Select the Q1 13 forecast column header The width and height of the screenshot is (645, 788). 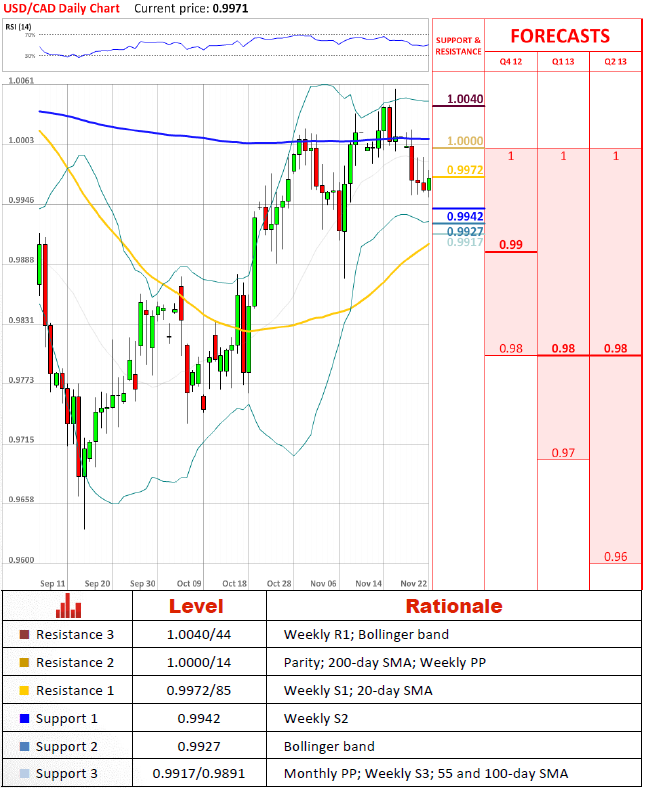563,62
